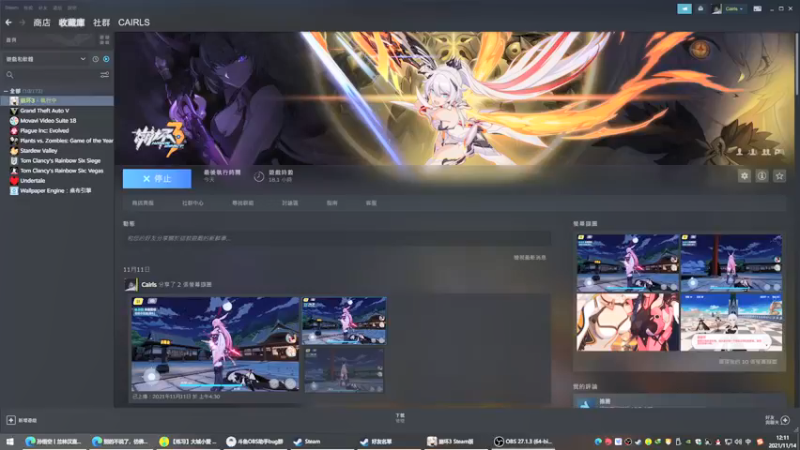This screenshot has height=450, width=800.
Task: Collapse the 全部 games category
Action: click(x=6, y=91)
